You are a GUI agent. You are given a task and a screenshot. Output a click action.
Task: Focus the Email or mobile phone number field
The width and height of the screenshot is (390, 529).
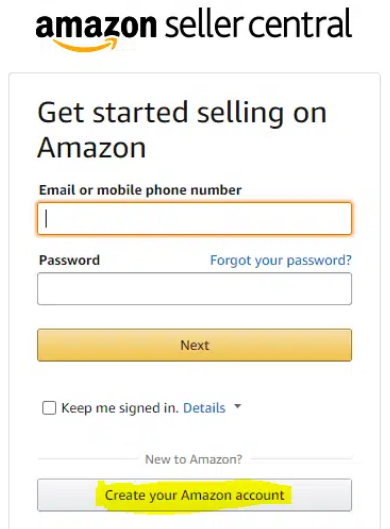[x=195, y=219]
